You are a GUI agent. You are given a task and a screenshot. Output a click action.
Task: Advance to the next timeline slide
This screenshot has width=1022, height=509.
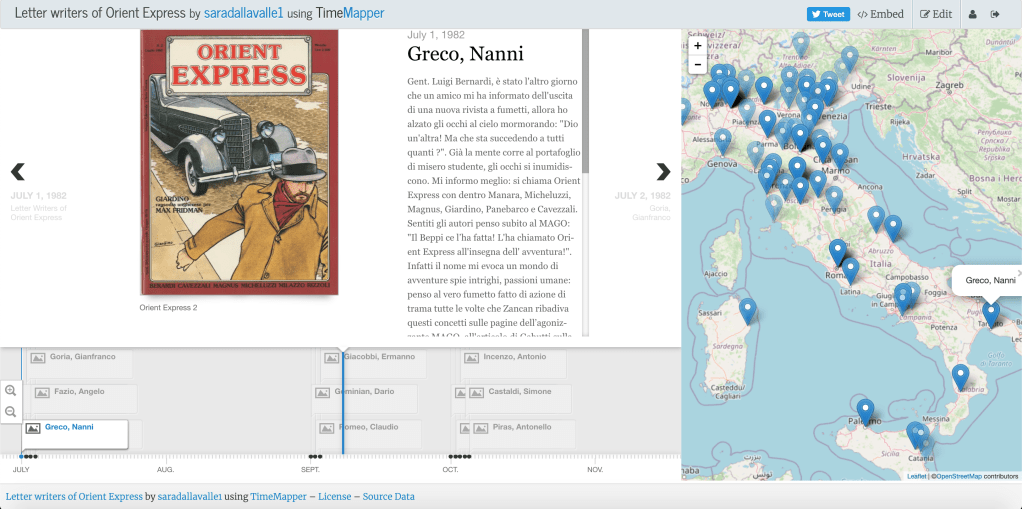[663, 171]
